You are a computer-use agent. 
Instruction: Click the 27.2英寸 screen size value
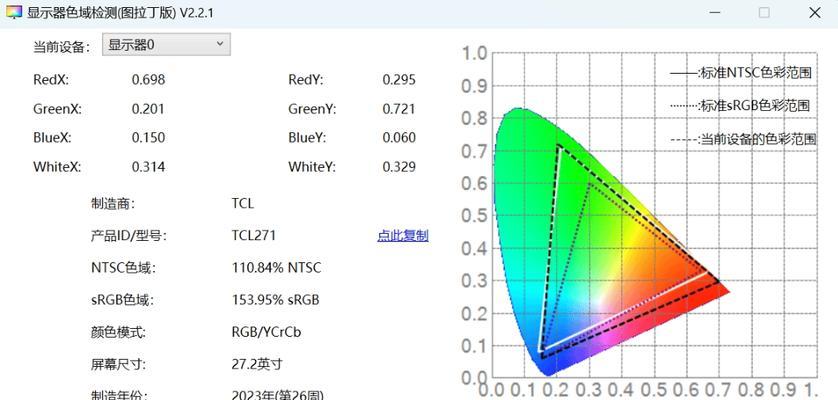click(x=257, y=364)
